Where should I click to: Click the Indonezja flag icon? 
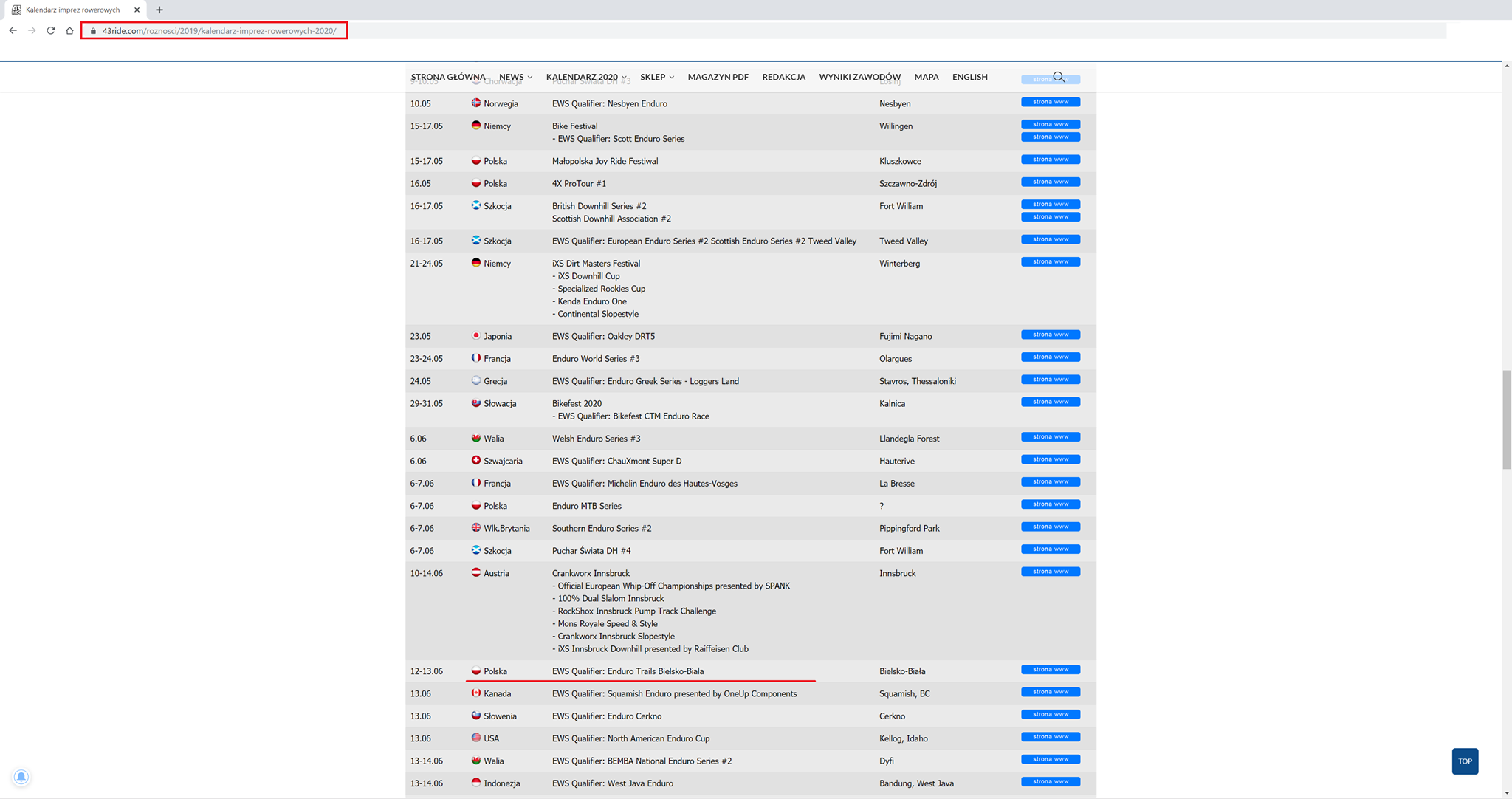pos(476,783)
